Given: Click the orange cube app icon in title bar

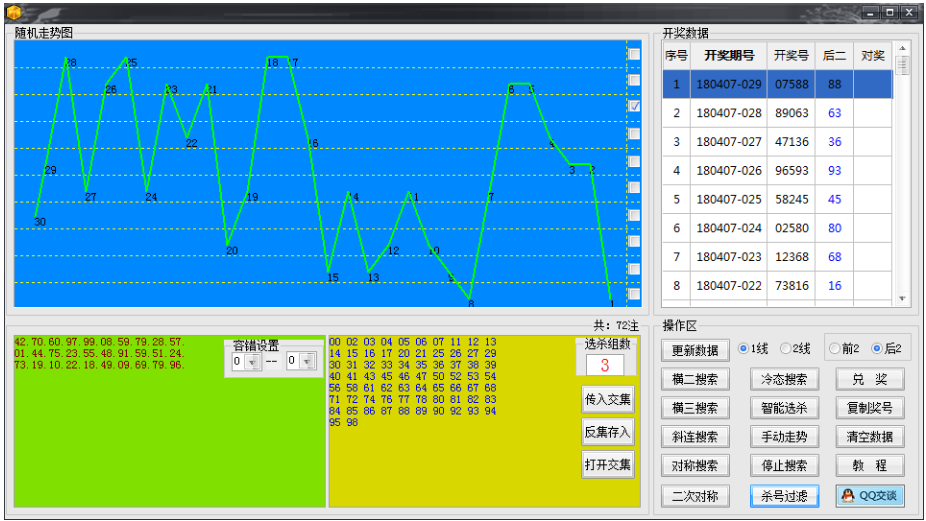Looking at the screenshot, I should click(13, 12).
